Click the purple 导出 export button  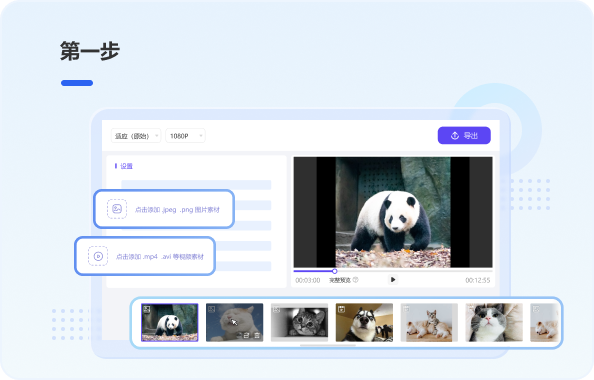464,135
